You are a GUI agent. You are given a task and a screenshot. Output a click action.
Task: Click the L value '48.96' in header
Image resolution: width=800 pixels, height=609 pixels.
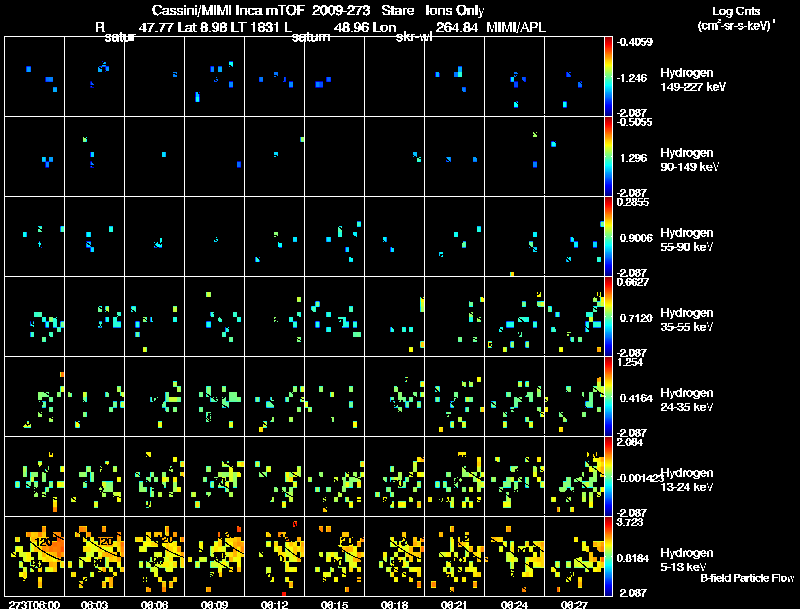pyautogui.click(x=351, y=28)
